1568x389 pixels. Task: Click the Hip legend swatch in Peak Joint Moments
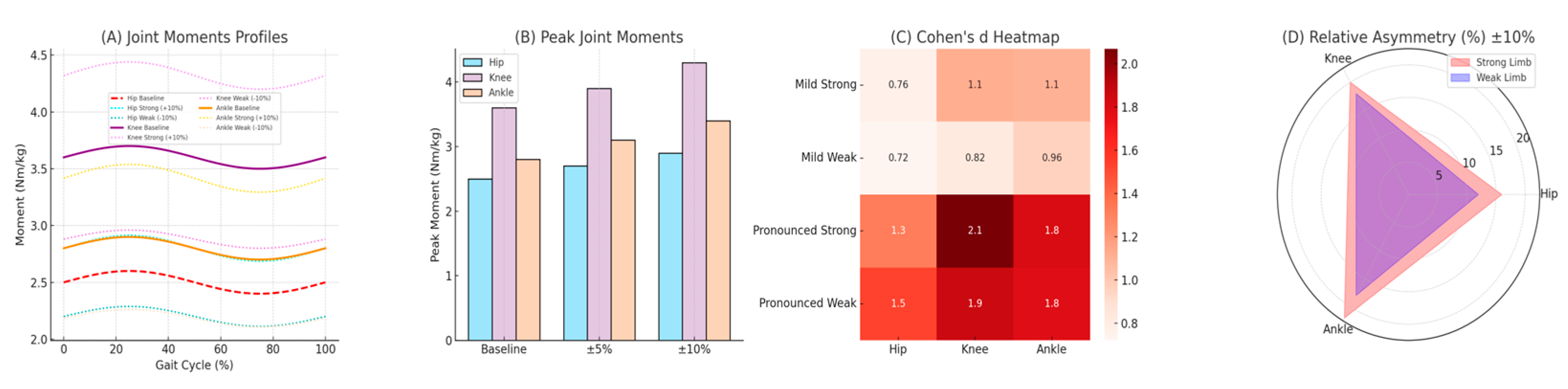472,62
